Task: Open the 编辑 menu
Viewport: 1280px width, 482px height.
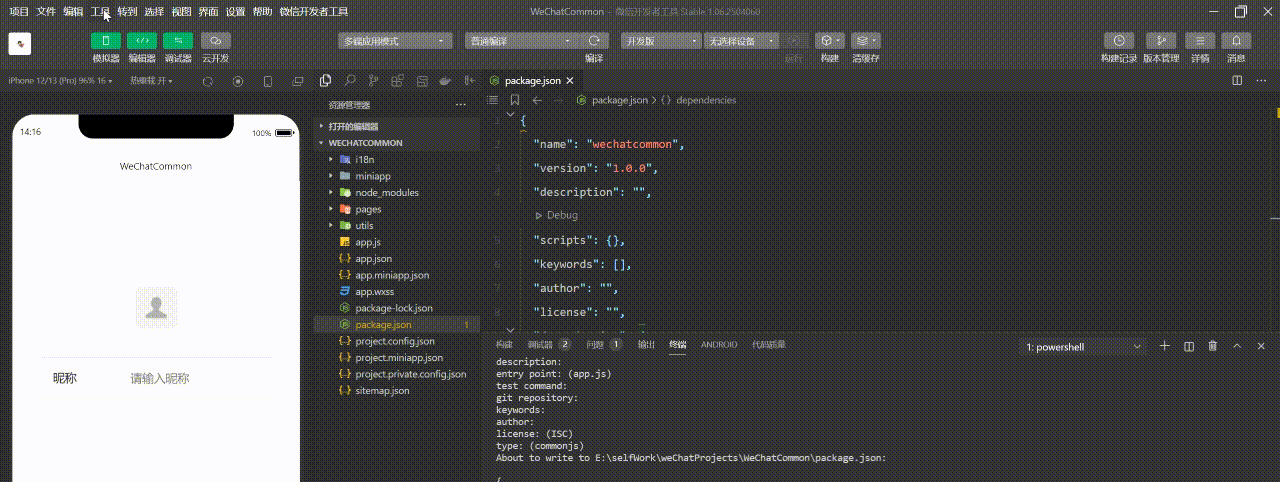Action: [73, 12]
